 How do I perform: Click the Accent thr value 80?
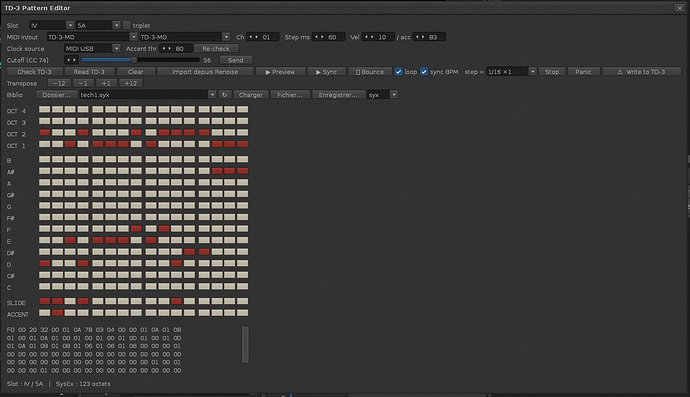(180, 48)
